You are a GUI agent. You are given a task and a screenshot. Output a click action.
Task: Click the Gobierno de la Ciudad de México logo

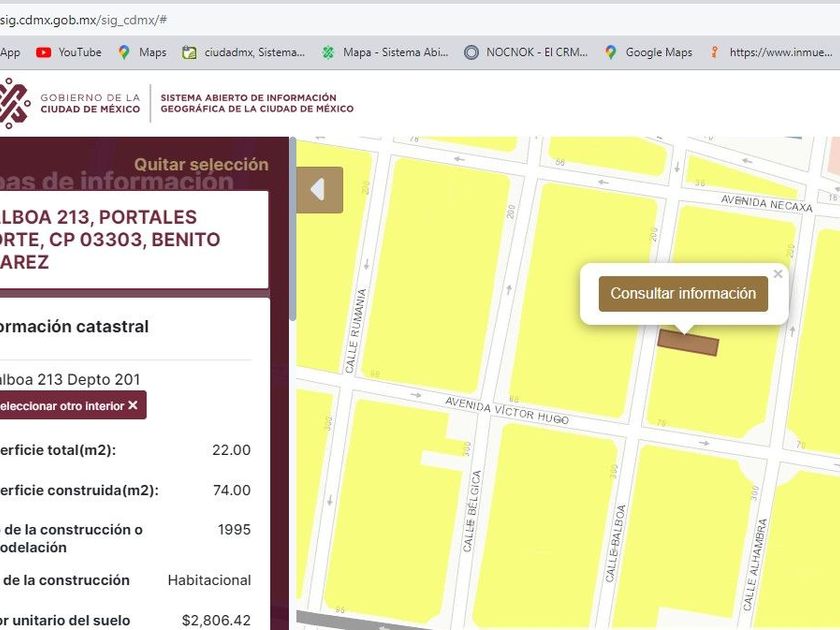point(70,103)
